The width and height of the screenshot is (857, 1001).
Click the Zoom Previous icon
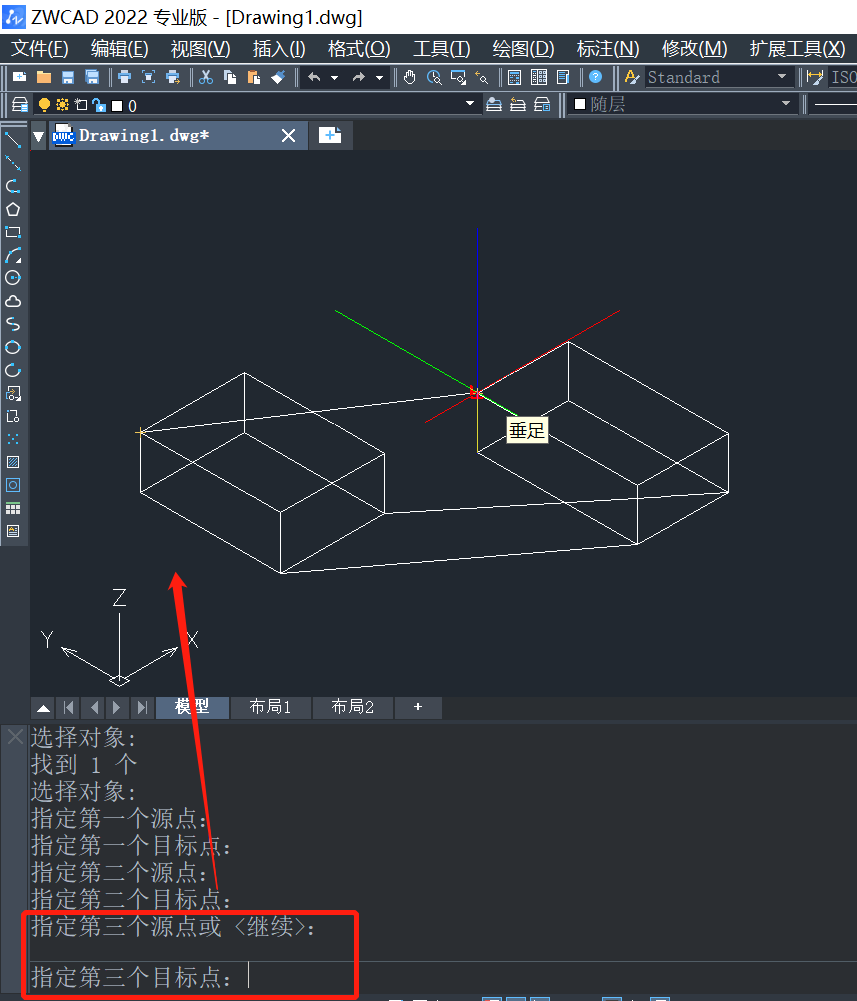(482, 77)
